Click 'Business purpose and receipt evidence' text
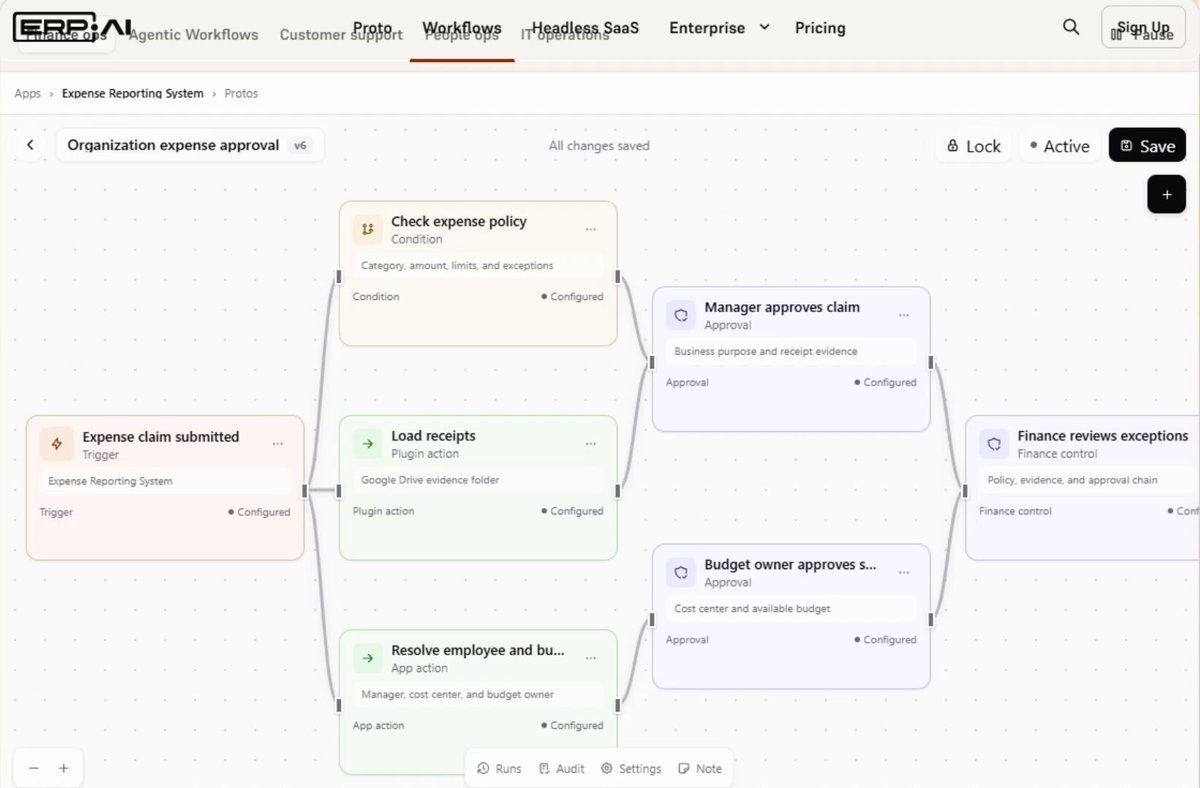Screen dimensions: 1200x788 tap(765, 352)
